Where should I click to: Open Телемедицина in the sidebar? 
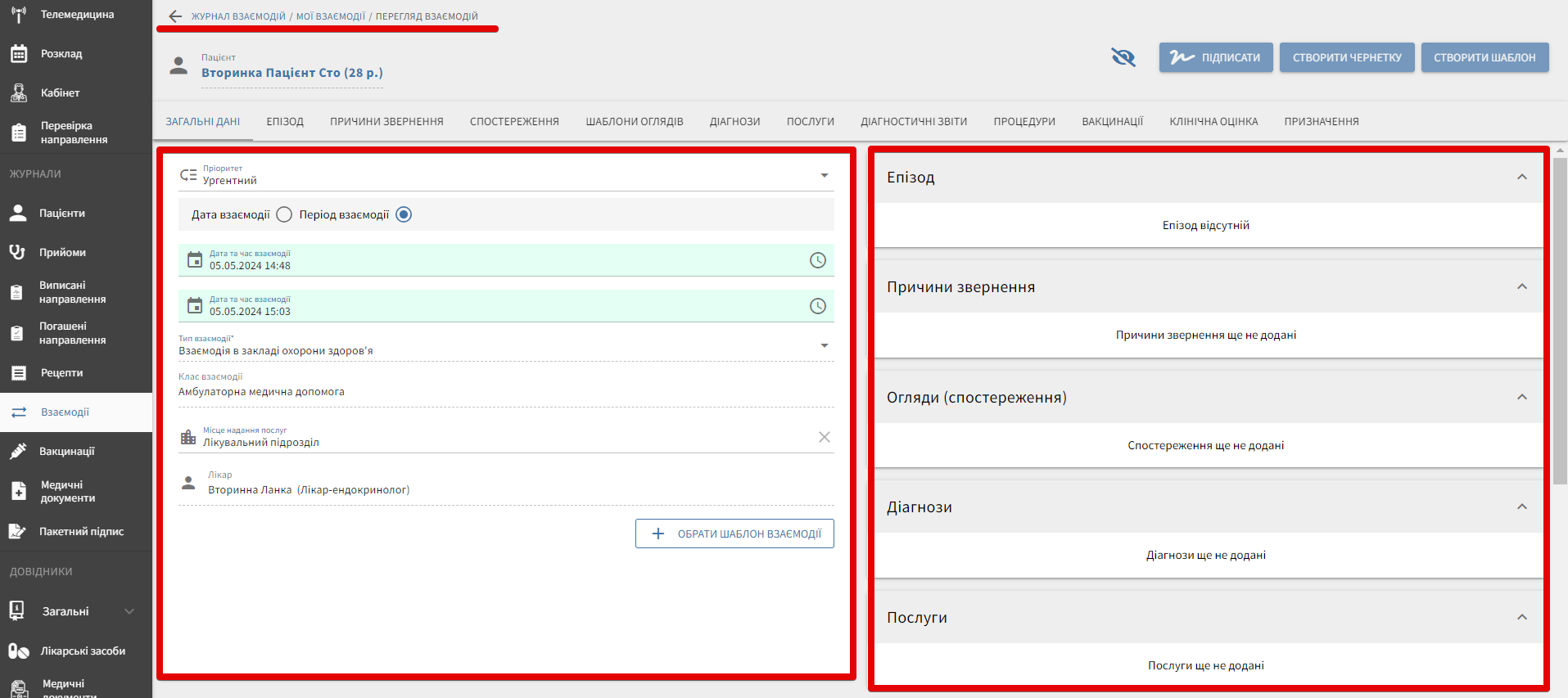pos(76,15)
